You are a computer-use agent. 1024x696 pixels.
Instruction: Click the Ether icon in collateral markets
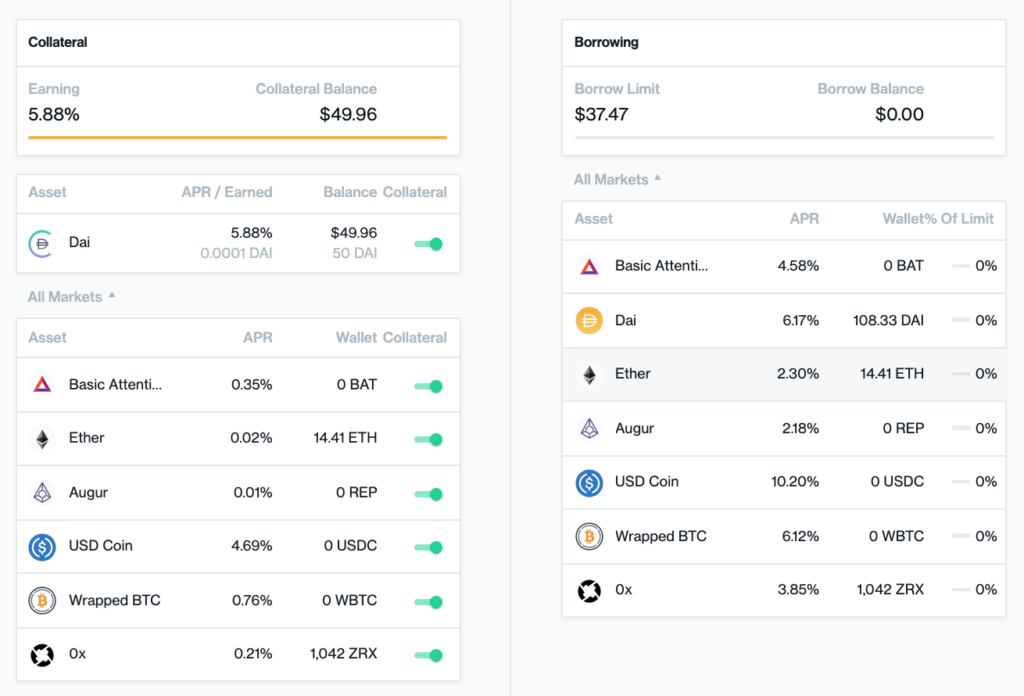(41, 438)
